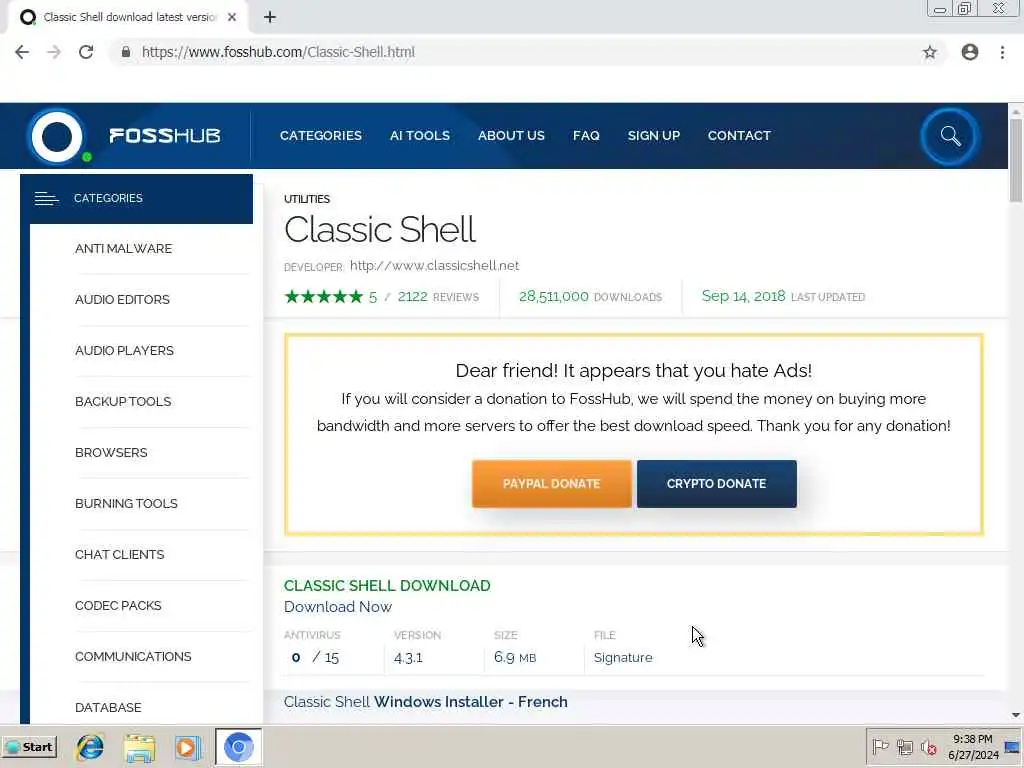
Task: Click the browser forward arrow
Action: coord(54,52)
